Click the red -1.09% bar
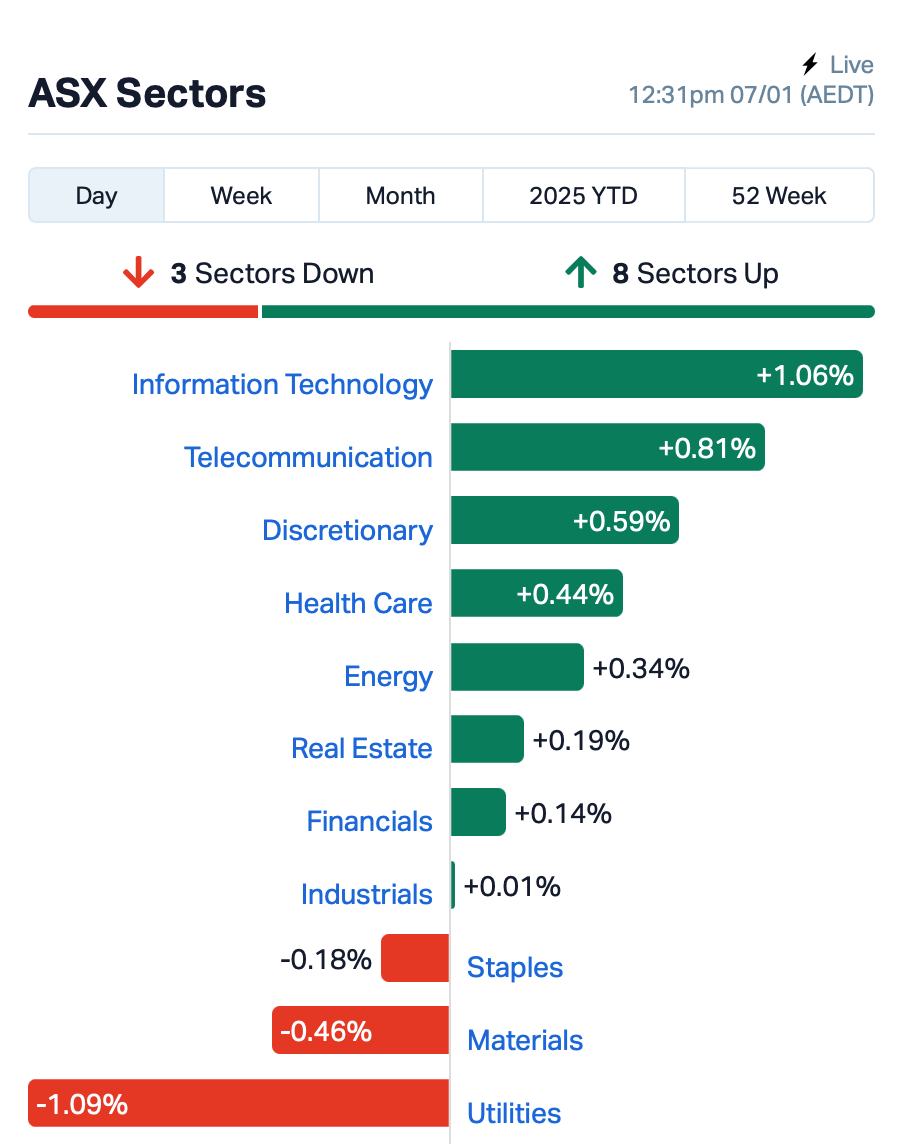This screenshot has height=1144, width=920. tap(239, 1103)
